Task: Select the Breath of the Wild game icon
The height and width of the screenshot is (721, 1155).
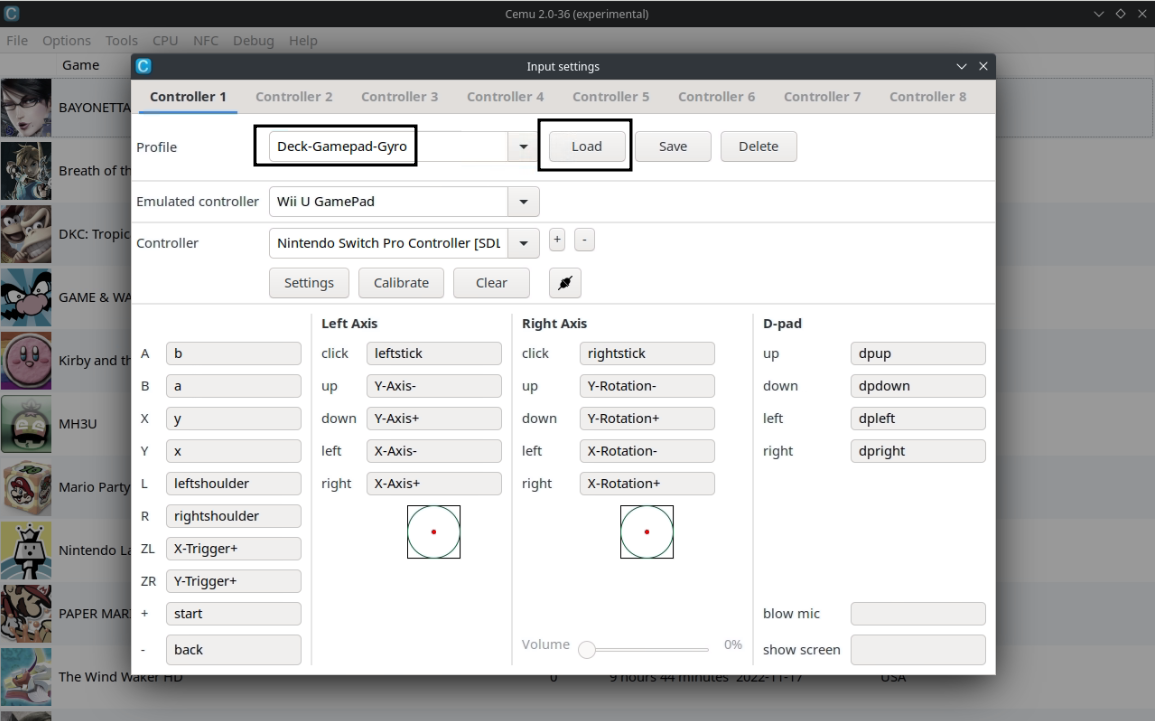Action: [27, 171]
